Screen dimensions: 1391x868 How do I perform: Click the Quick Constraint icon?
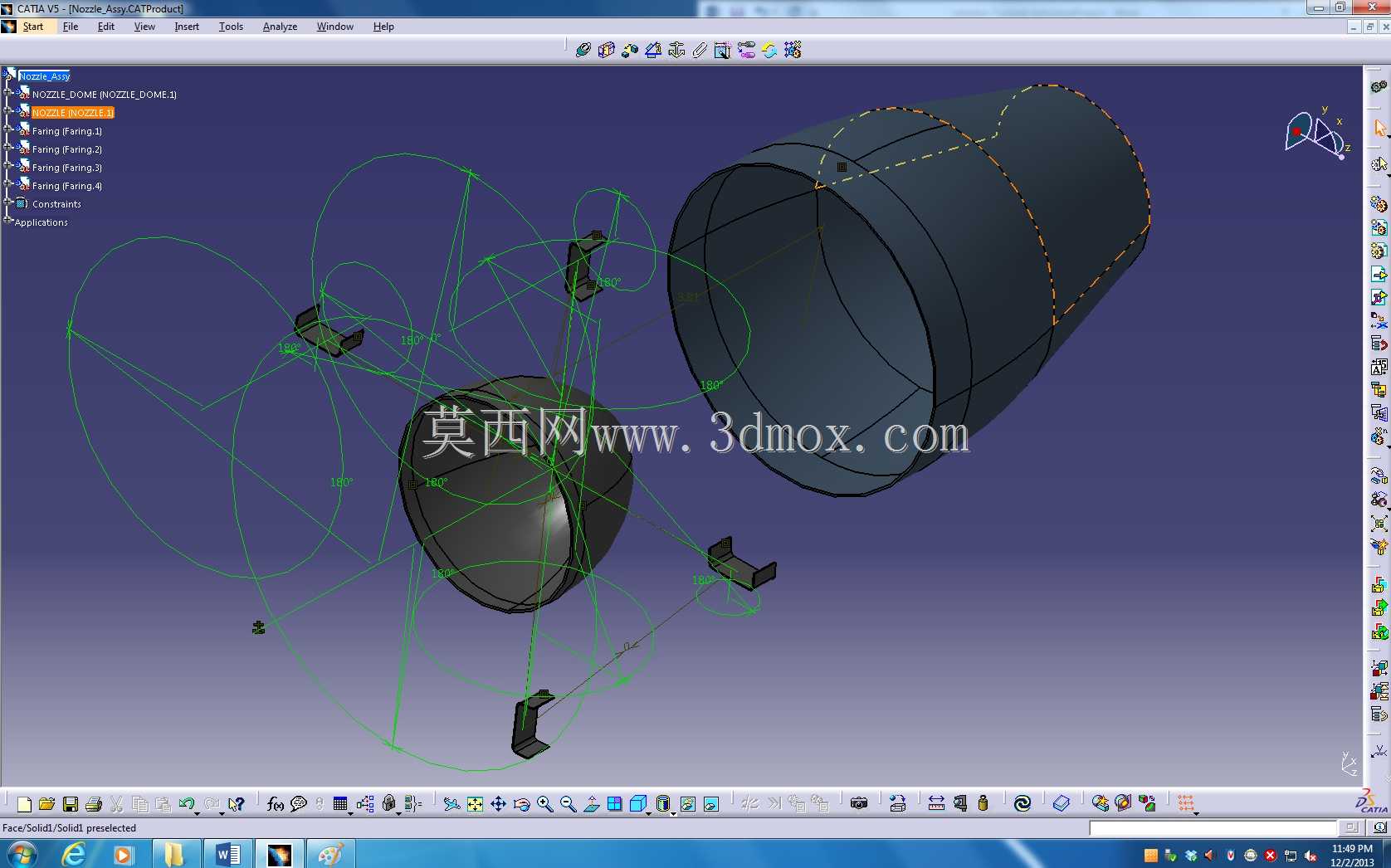point(723,50)
